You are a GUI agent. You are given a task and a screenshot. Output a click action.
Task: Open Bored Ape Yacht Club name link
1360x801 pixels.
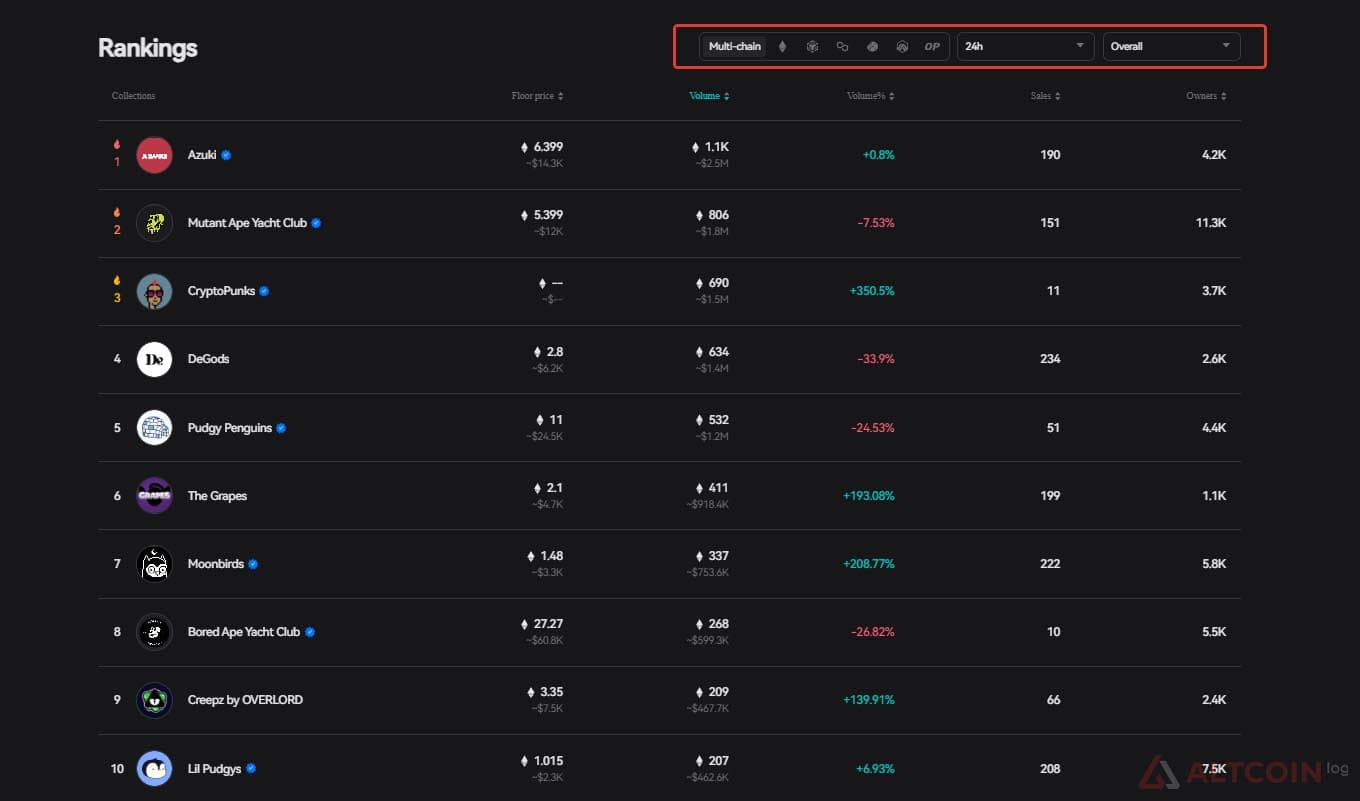[244, 632]
